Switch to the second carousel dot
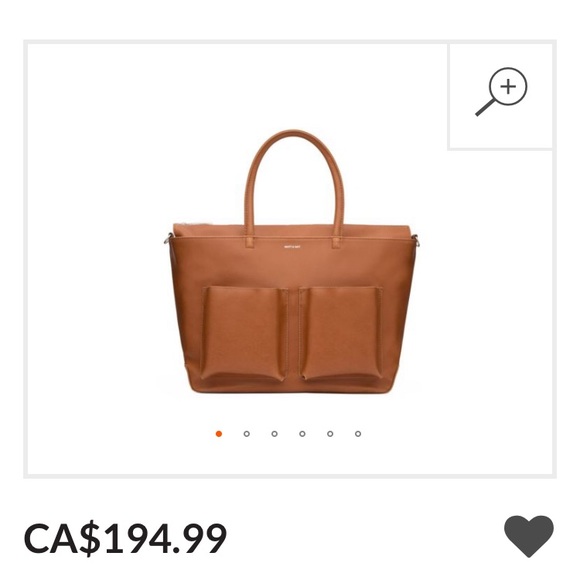 tap(247, 434)
